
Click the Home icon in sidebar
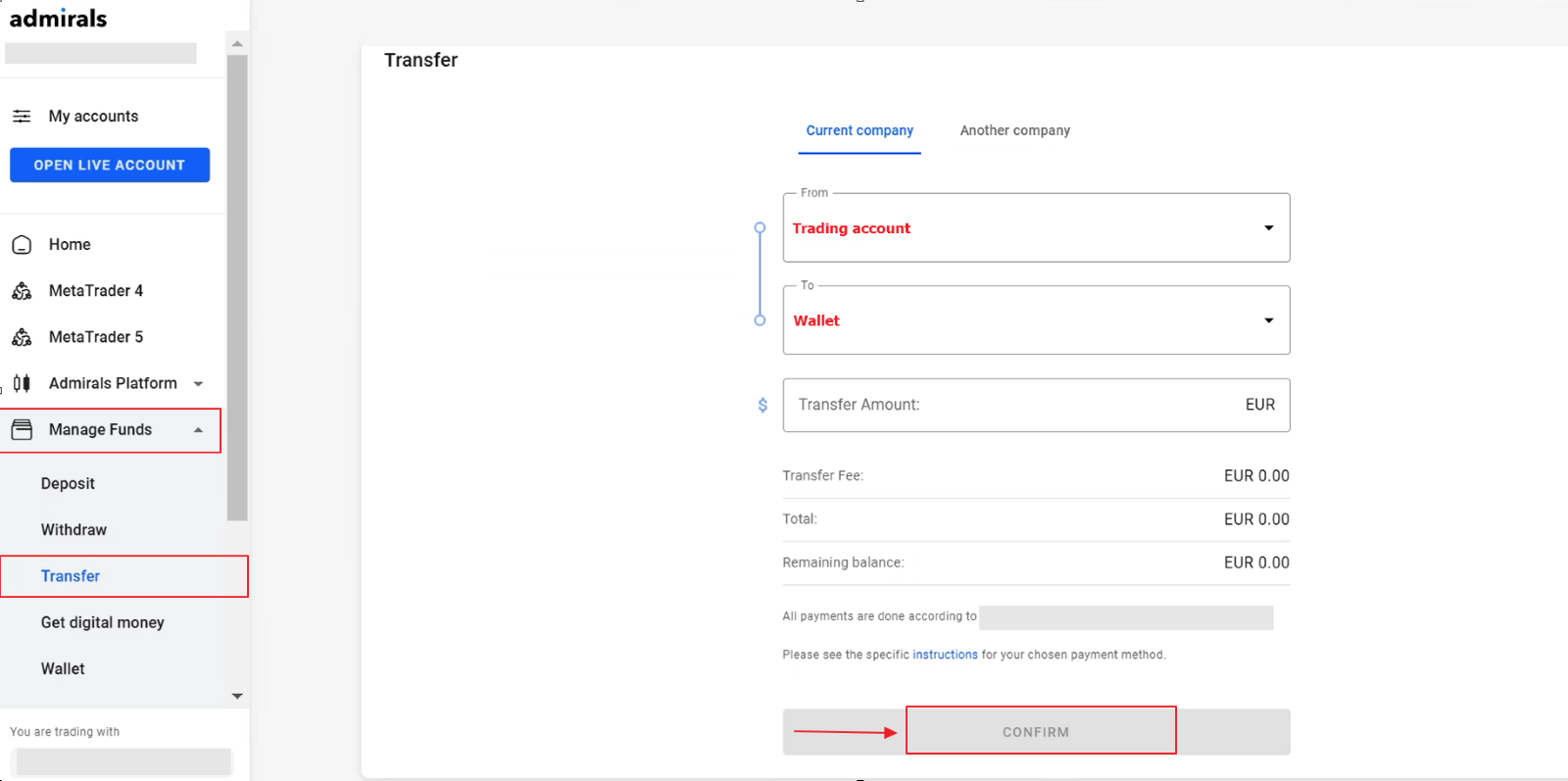pyautogui.click(x=22, y=244)
